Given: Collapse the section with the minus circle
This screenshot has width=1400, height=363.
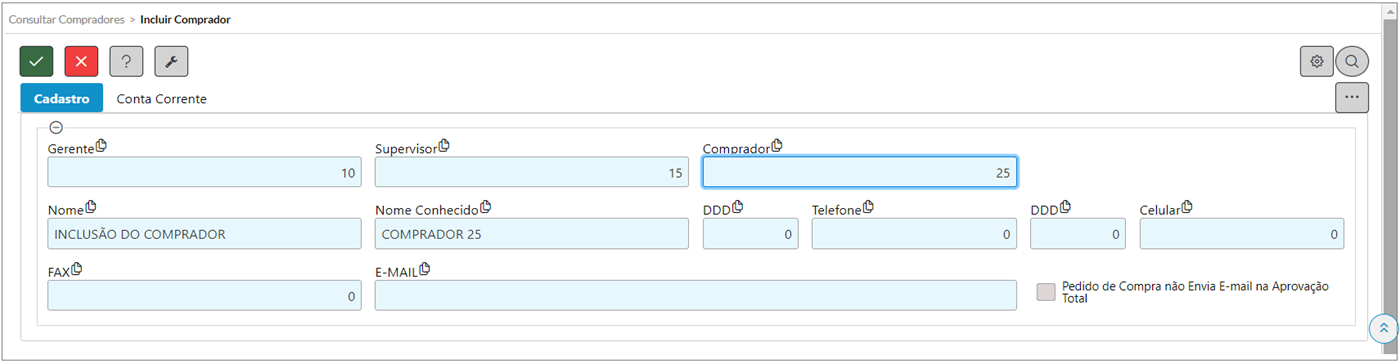Looking at the screenshot, I should click(56, 127).
